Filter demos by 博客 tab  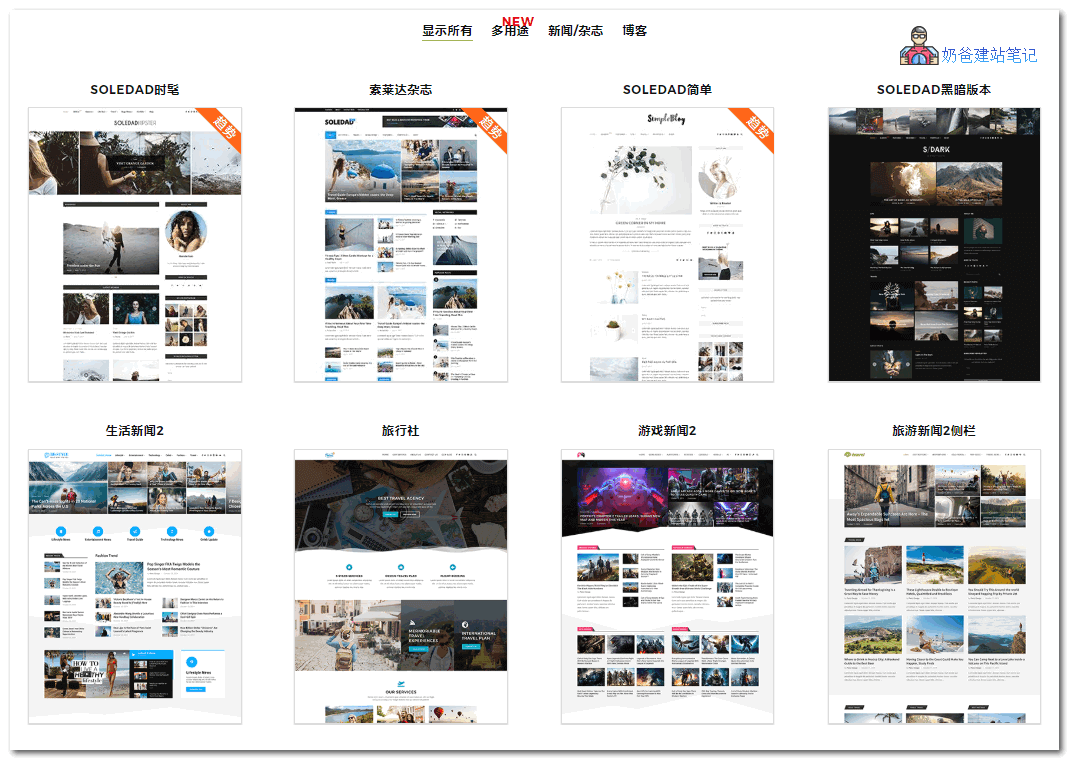click(x=635, y=31)
